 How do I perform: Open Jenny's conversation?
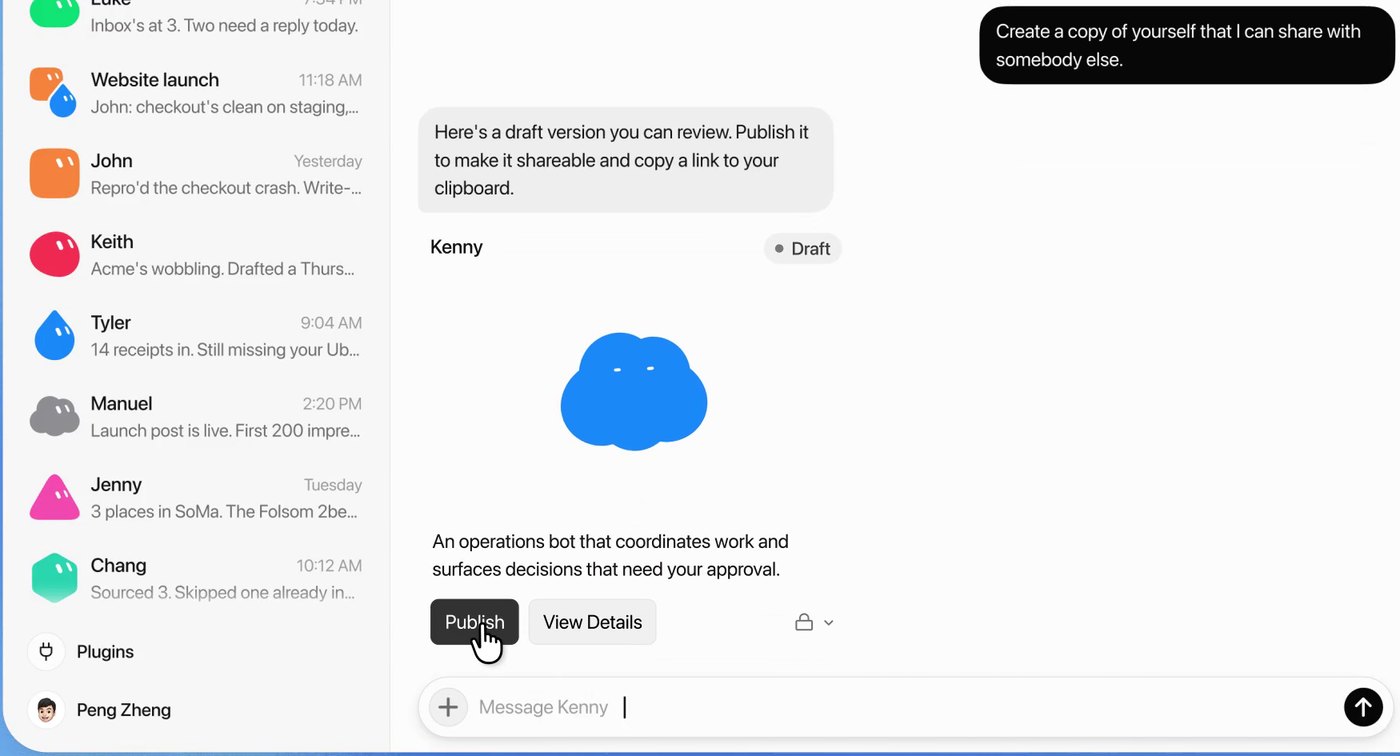pyautogui.click(x=196, y=497)
